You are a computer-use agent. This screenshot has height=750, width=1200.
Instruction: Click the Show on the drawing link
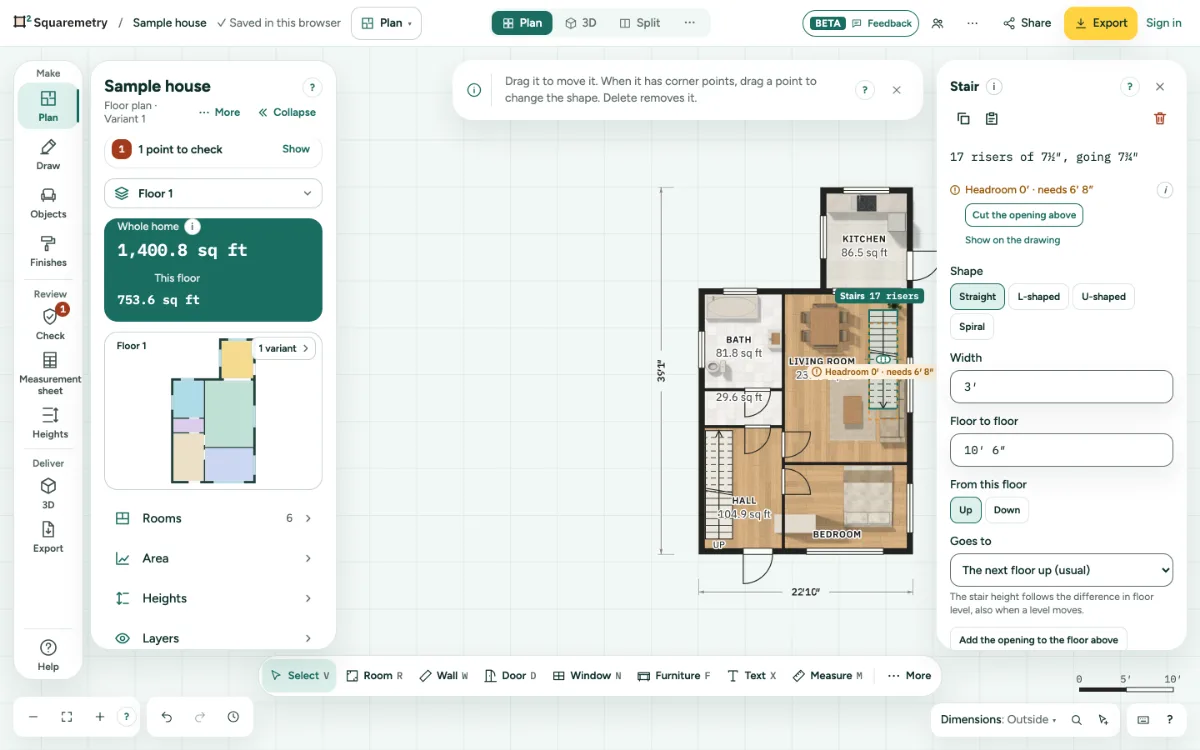click(x=1012, y=240)
